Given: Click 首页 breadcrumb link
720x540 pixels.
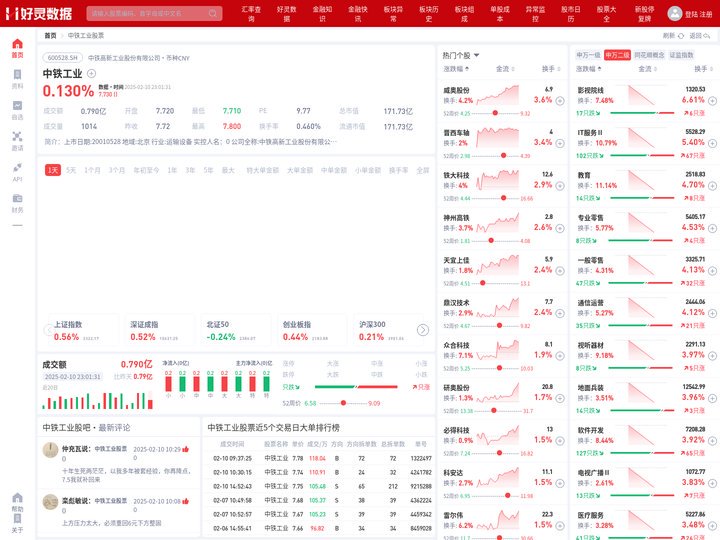Looking at the screenshot, I should 50,35.
